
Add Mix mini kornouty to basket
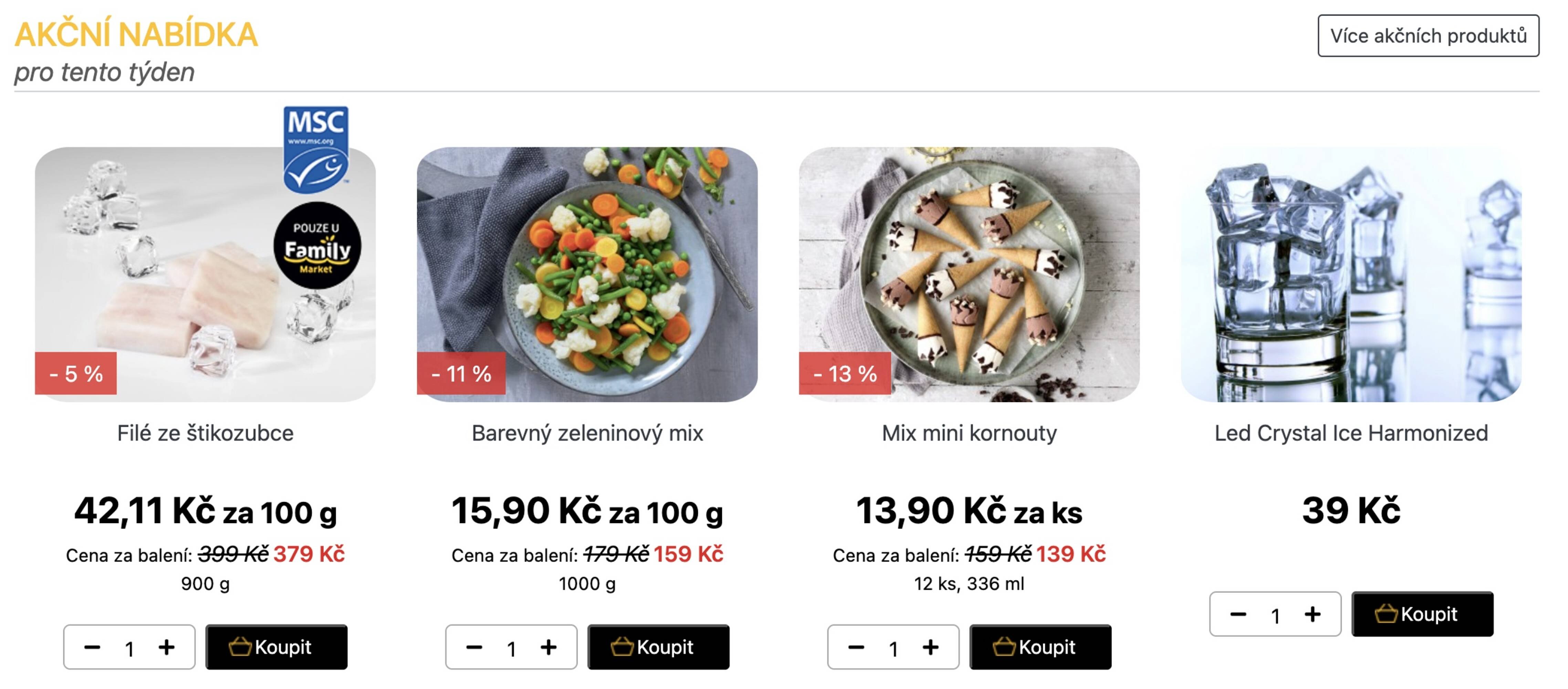click(x=1040, y=647)
